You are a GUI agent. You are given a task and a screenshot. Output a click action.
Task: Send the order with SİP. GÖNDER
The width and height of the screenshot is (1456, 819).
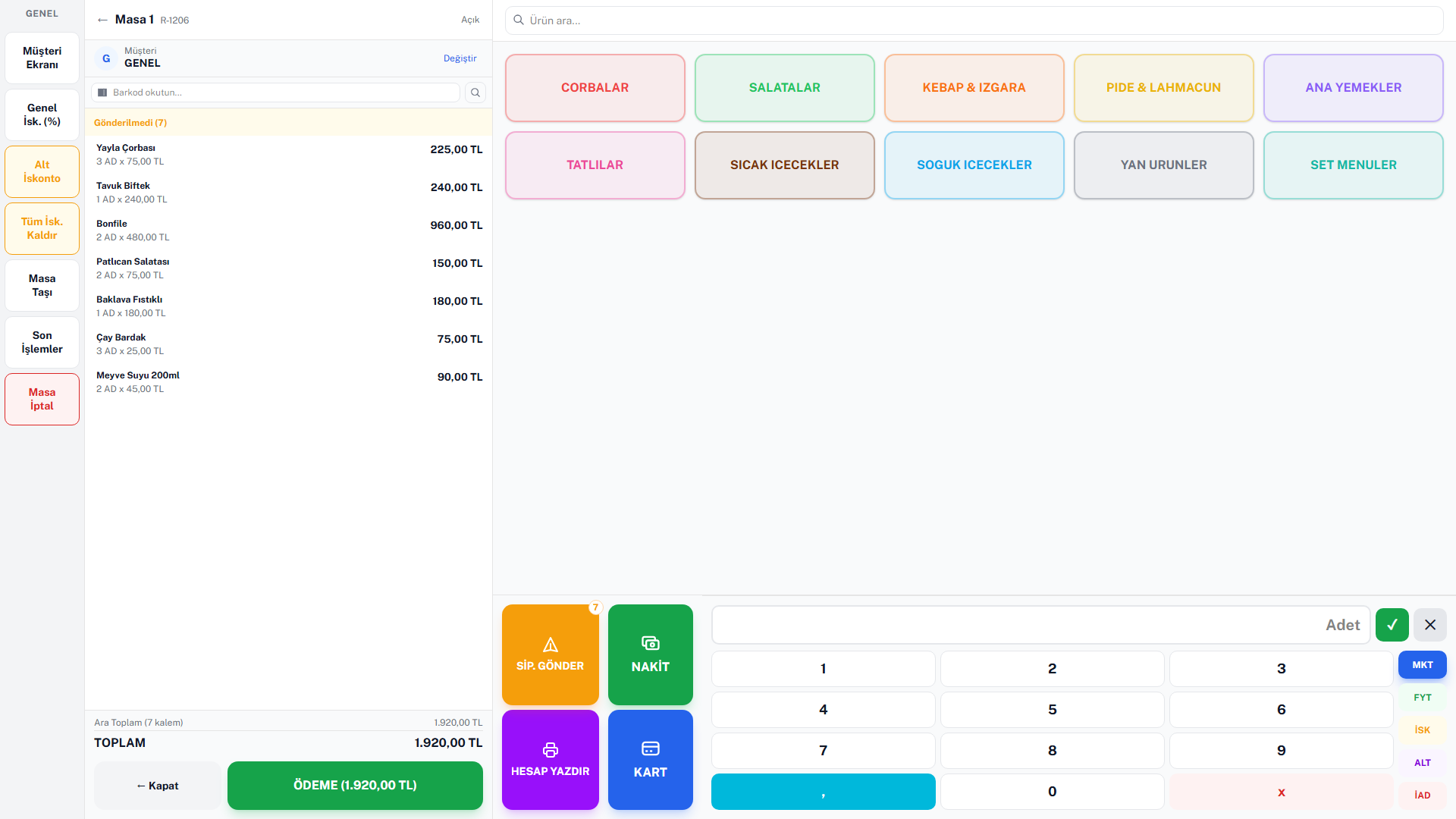tap(551, 654)
